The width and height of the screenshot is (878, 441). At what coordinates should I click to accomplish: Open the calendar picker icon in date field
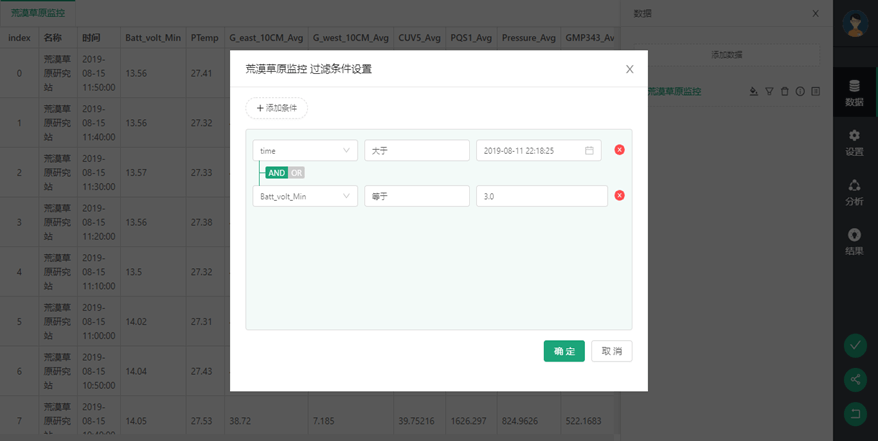589,151
